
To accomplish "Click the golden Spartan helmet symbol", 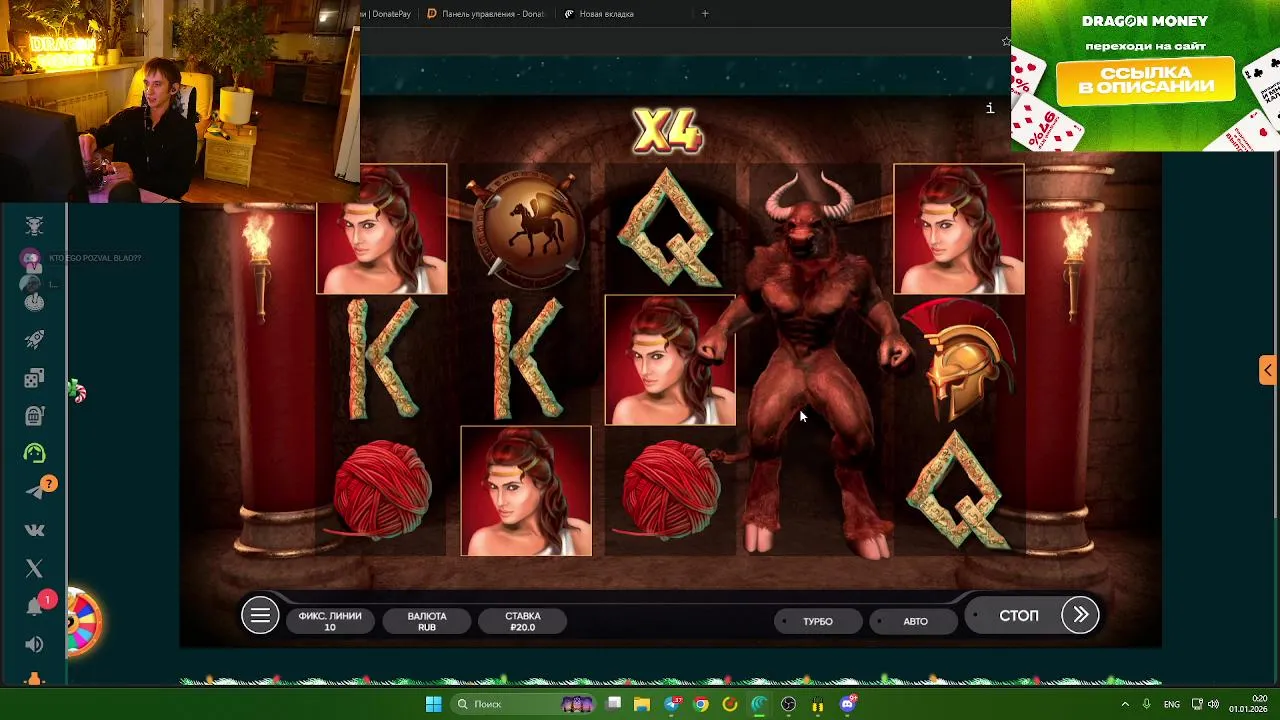I will click(x=958, y=360).
